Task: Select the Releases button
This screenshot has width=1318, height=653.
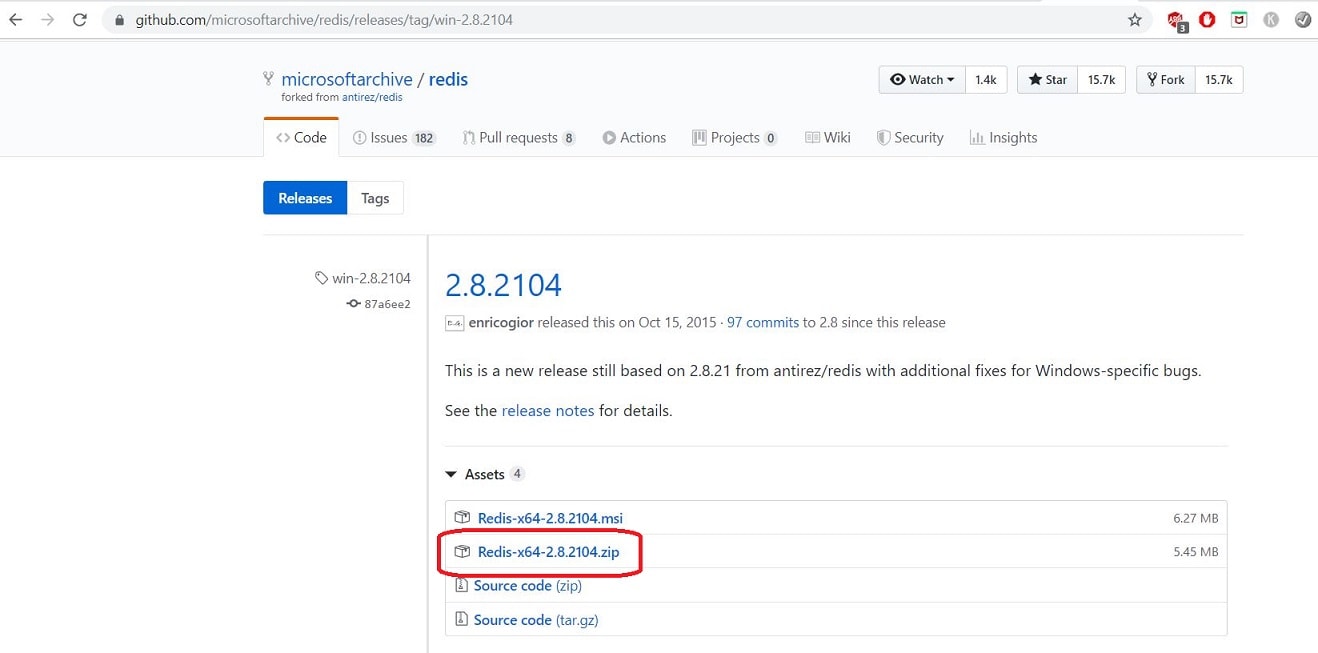Action: tap(305, 198)
